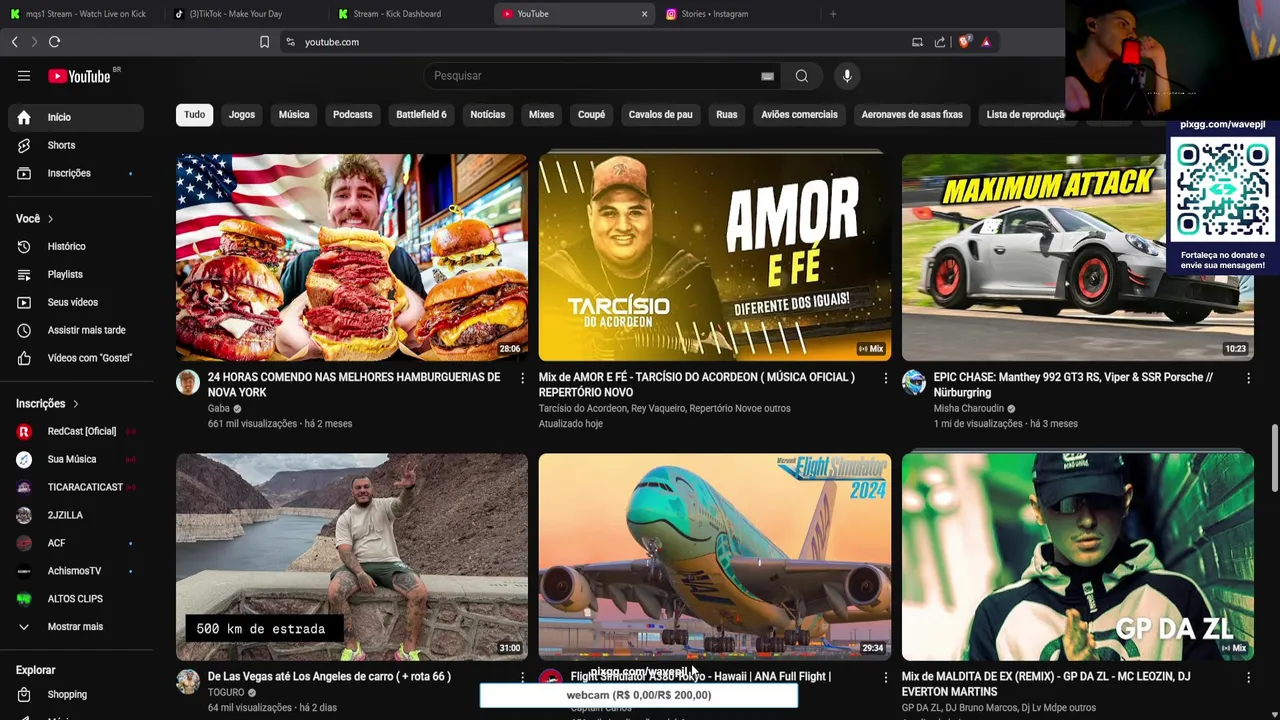Open Vídeos com "Gostei" in sidebar
The height and width of the screenshot is (720, 1280).
[x=76, y=358]
